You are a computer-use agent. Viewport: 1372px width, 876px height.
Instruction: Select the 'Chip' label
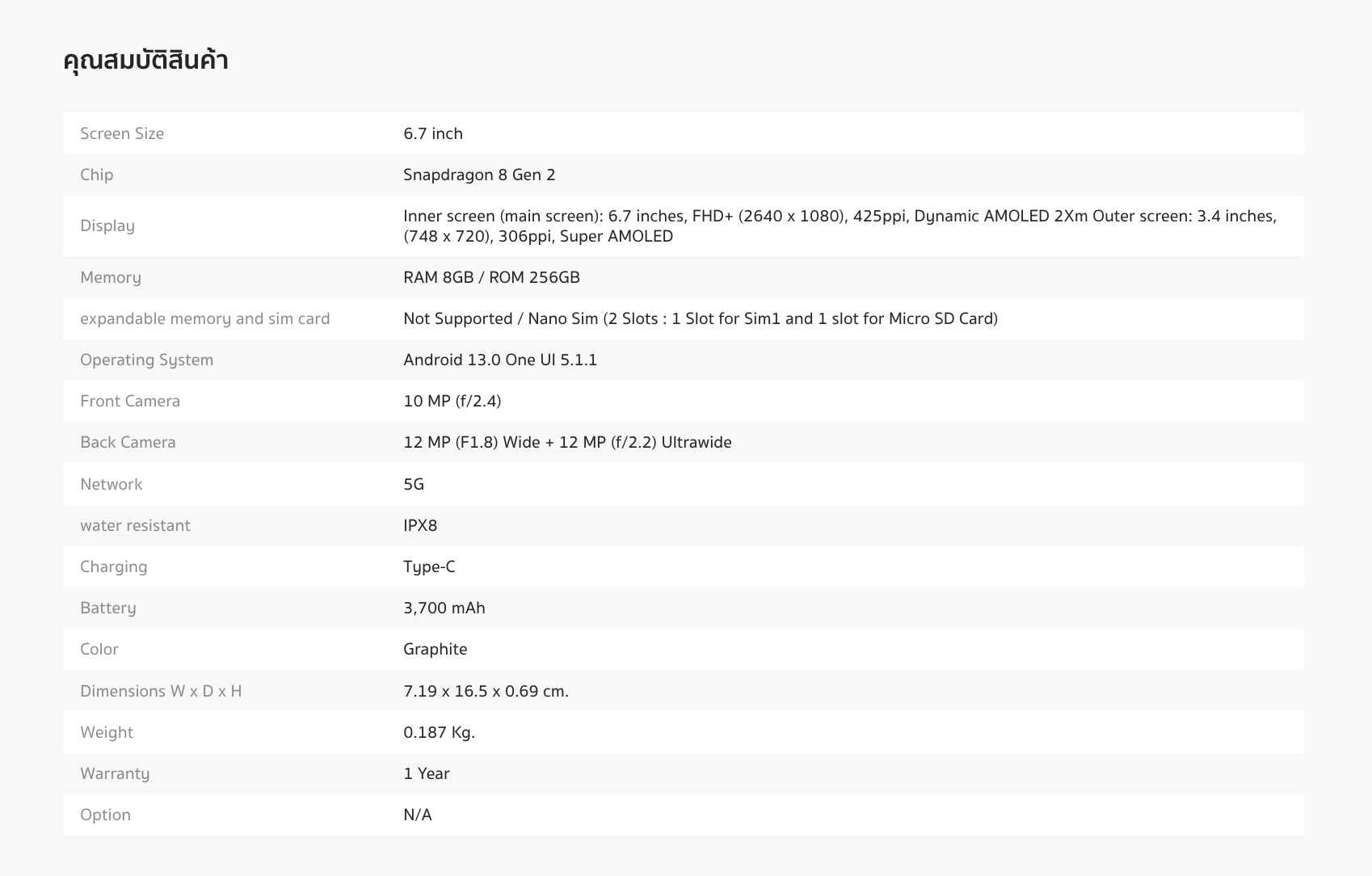[96, 175]
